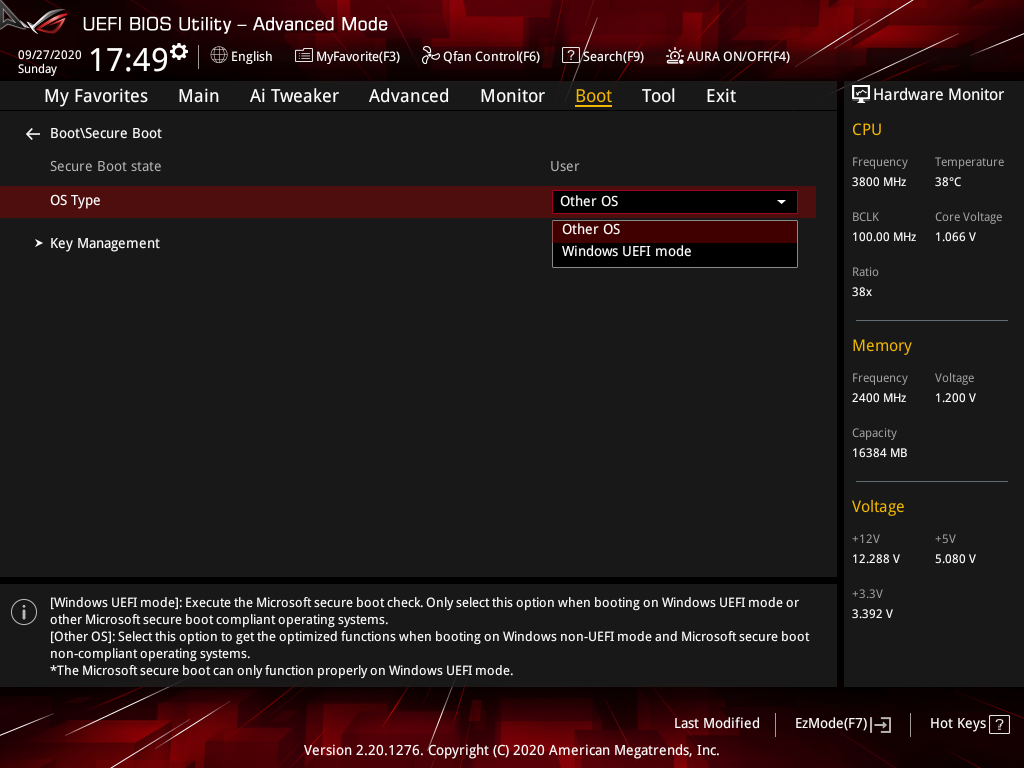
Task: Click the Qfan fan icon
Action: point(430,56)
